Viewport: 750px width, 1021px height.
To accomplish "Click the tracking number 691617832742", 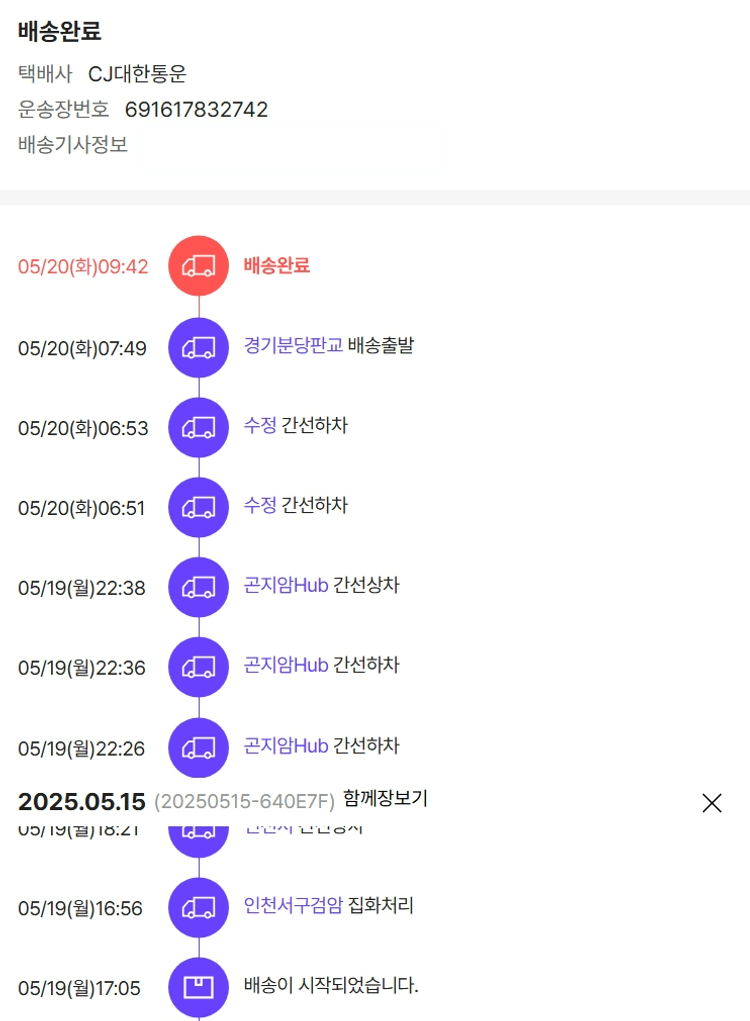I will [196, 110].
